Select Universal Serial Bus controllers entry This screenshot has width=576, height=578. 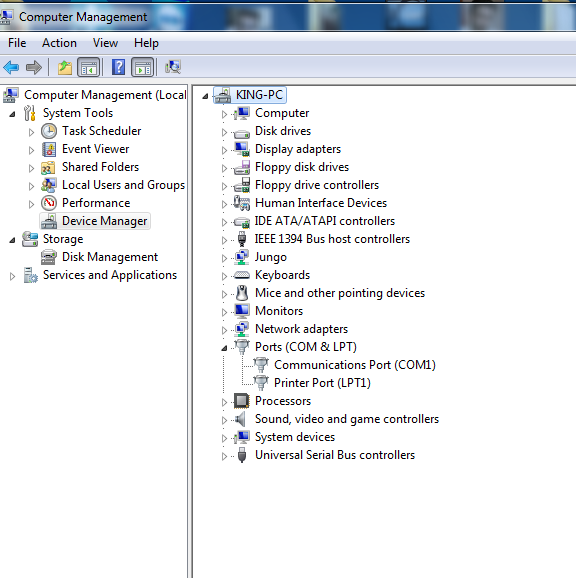click(x=335, y=455)
